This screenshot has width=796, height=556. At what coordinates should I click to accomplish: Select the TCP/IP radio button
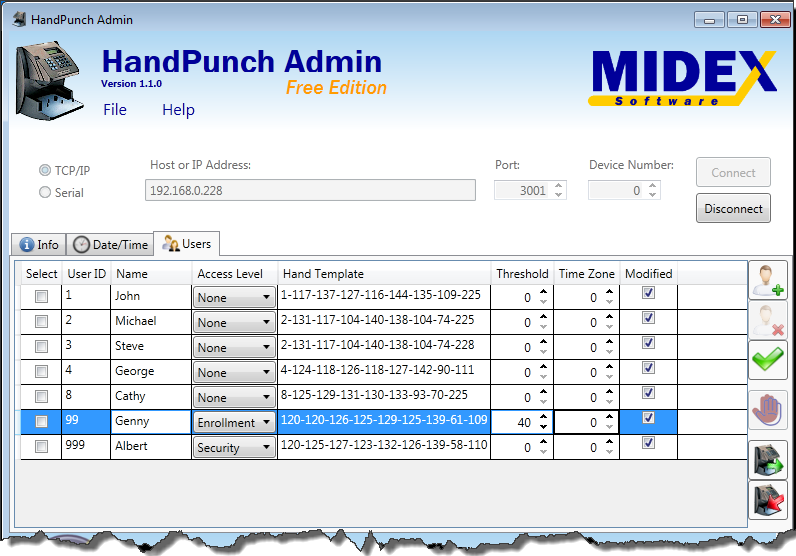(45, 170)
